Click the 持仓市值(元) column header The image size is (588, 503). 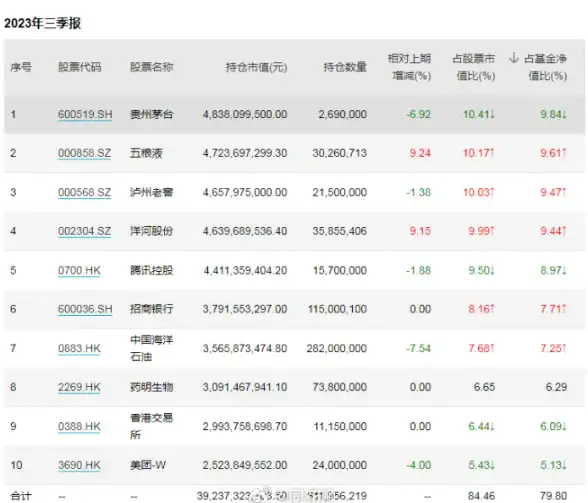click(x=256, y=68)
